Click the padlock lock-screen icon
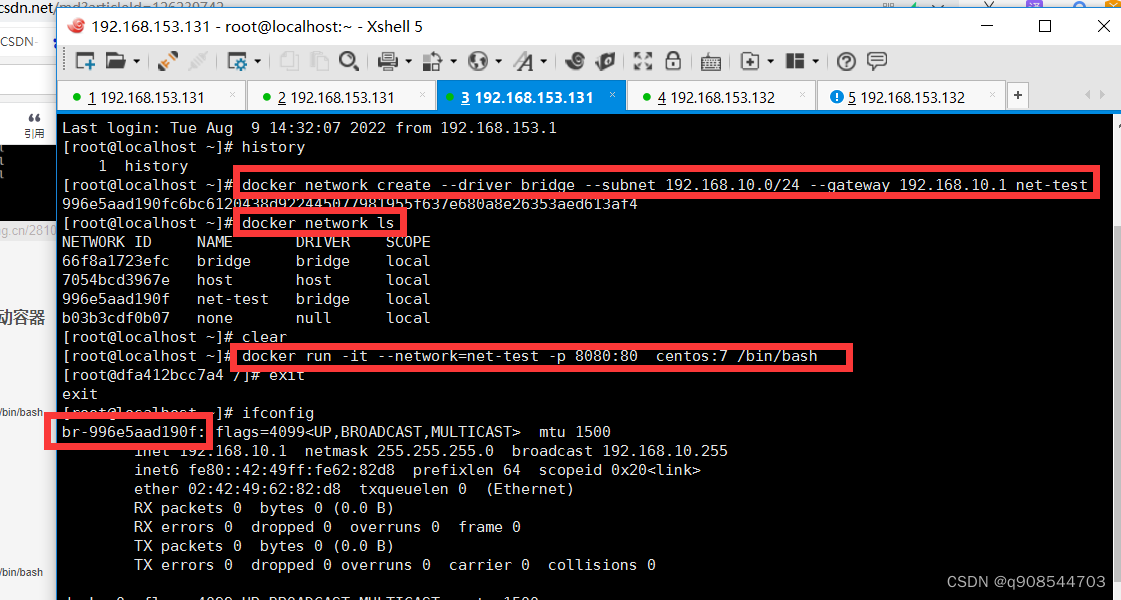1121x600 pixels. click(673, 62)
